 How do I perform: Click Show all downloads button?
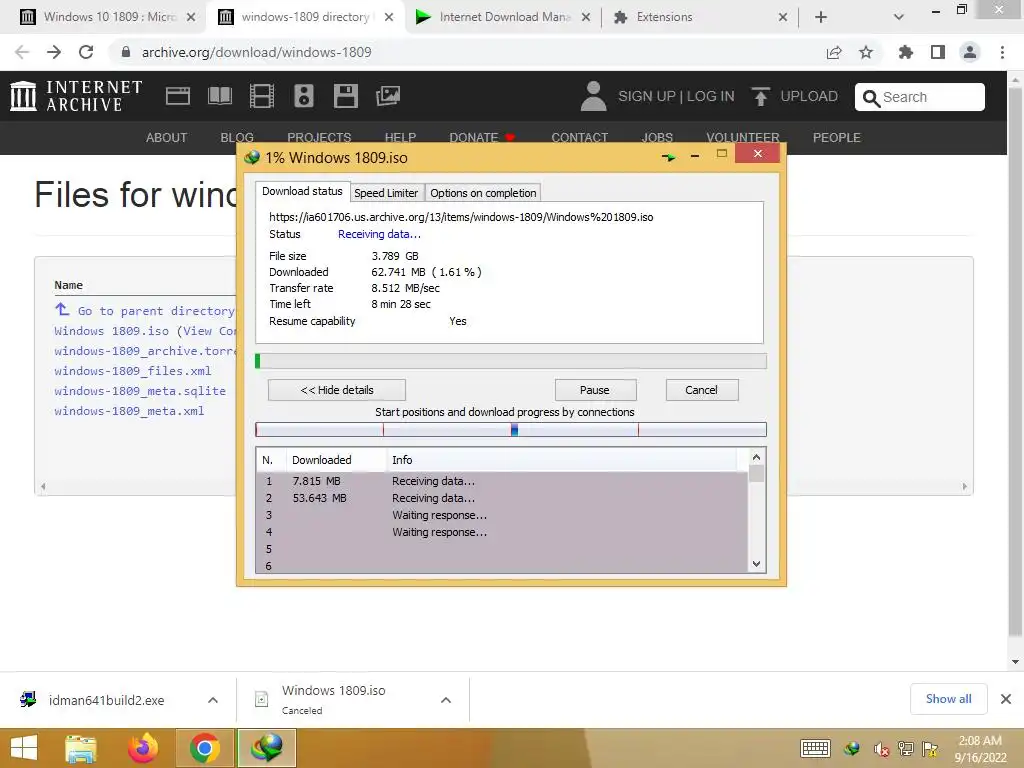coord(948,699)
